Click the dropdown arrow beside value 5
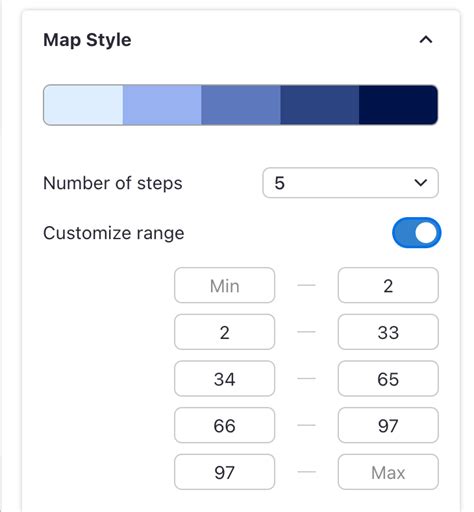474x512 pixels. tap(420, 183)
